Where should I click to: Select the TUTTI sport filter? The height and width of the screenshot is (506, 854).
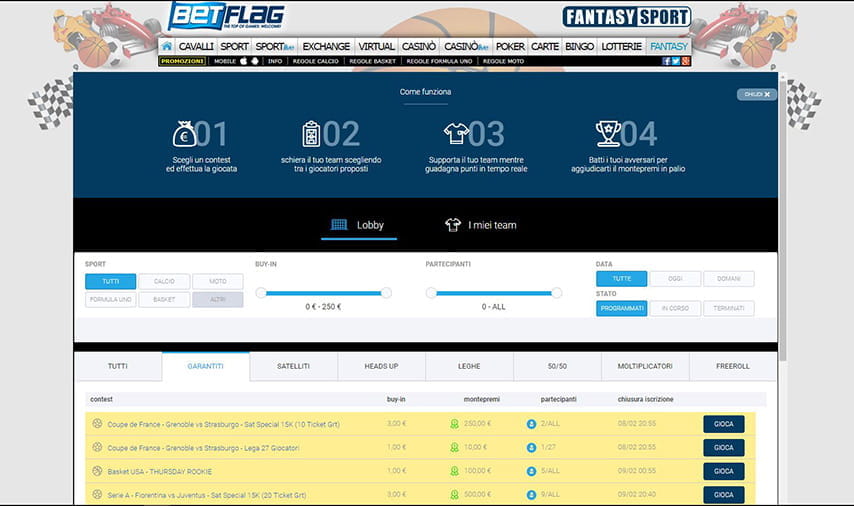(x=111, y=281)
